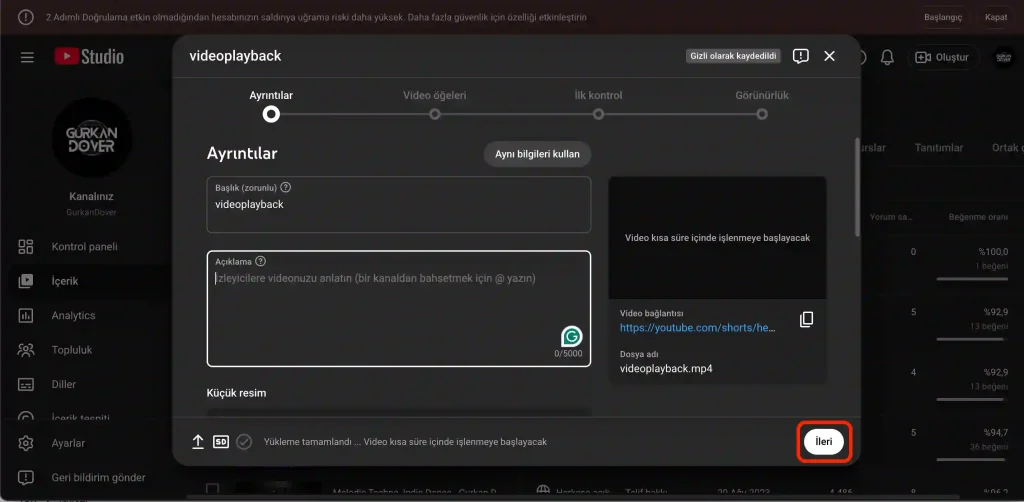Dismiss the banner with Kapat
This screenshot has height=502, width=1024.
[996, 17]
